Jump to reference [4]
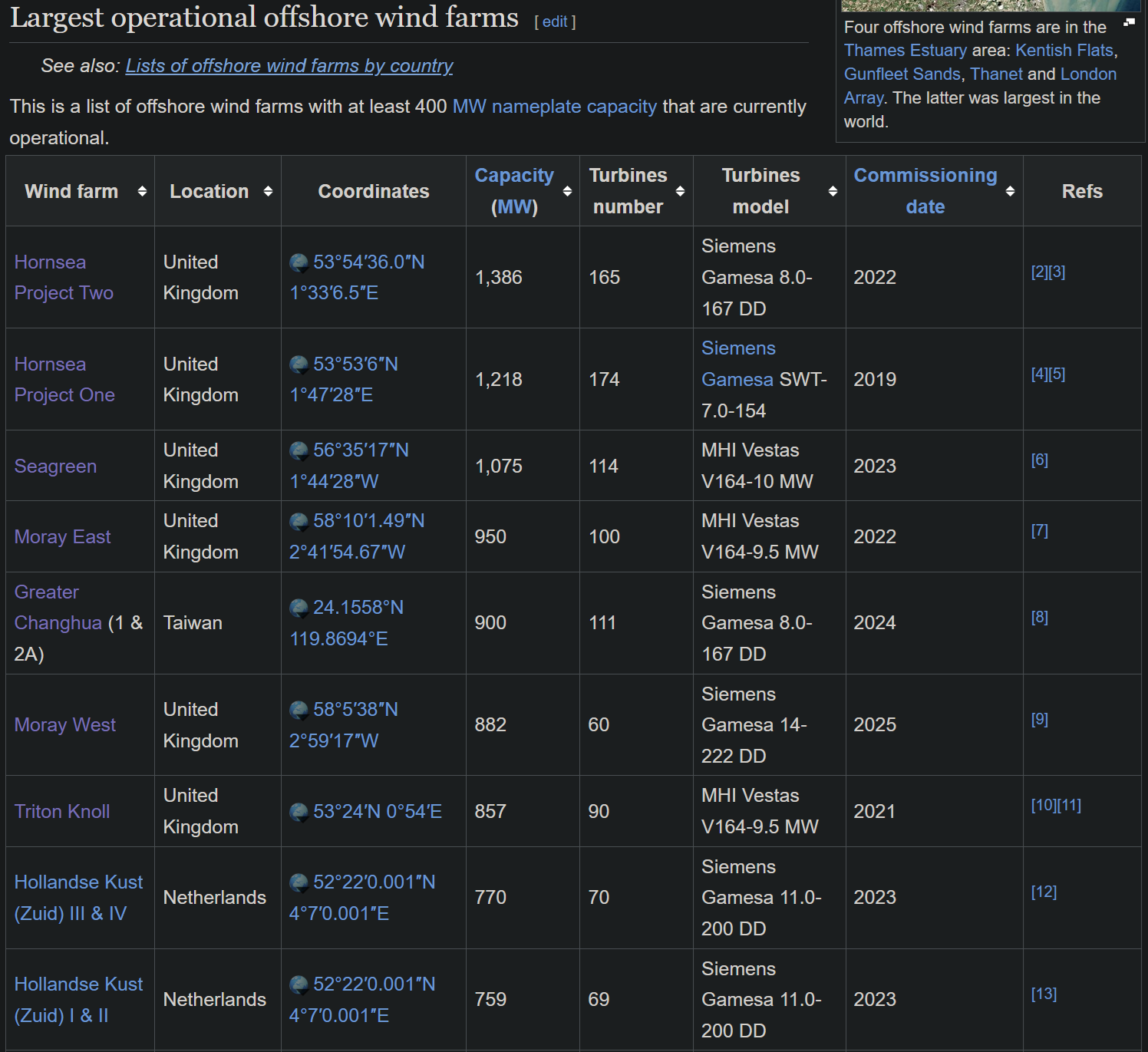The height and width of the screenshot is (1052, 1148). pyautogui.click(x=1039, y=374)
